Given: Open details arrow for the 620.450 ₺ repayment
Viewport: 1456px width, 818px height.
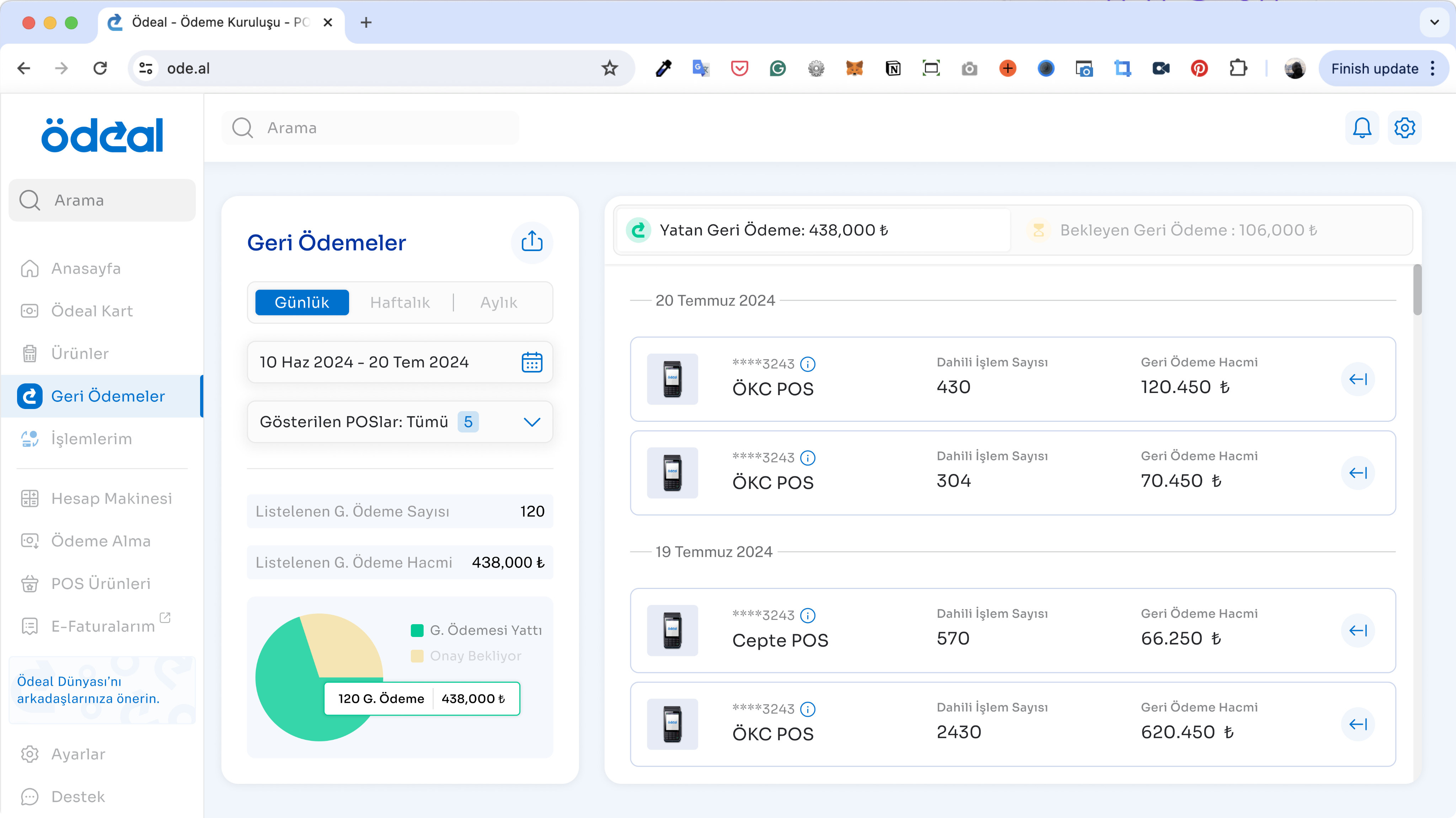Looking at the screenshot, I should click(1358, 725).
